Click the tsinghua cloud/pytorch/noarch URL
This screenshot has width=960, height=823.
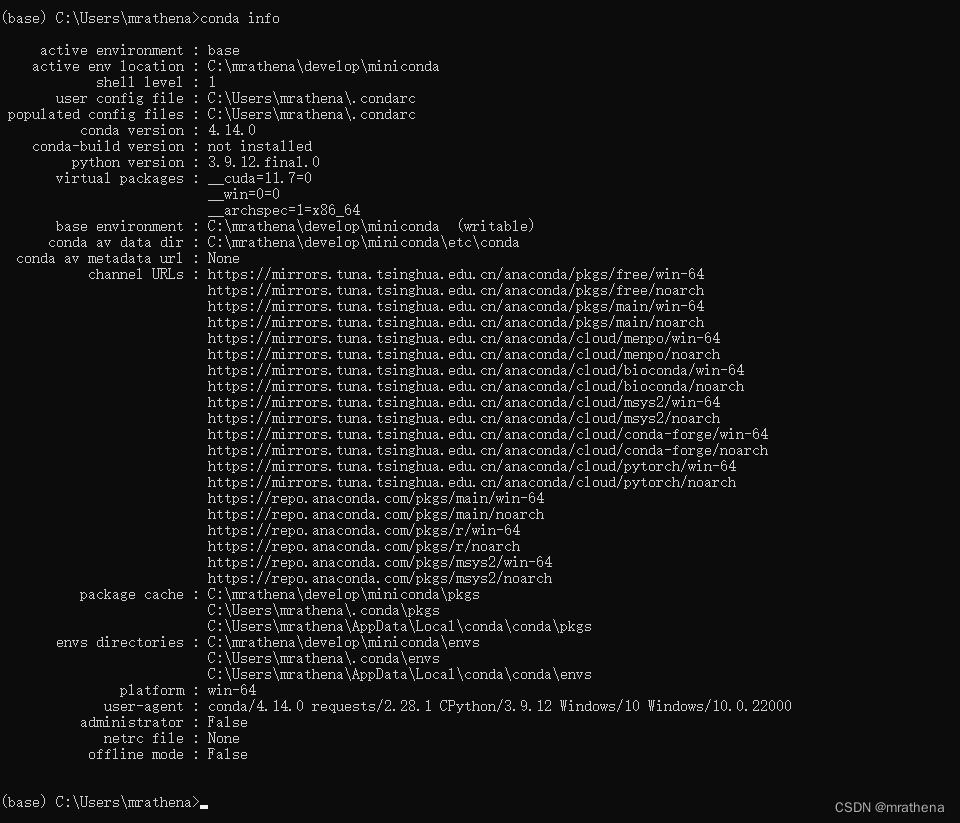[x=471, y=482]
